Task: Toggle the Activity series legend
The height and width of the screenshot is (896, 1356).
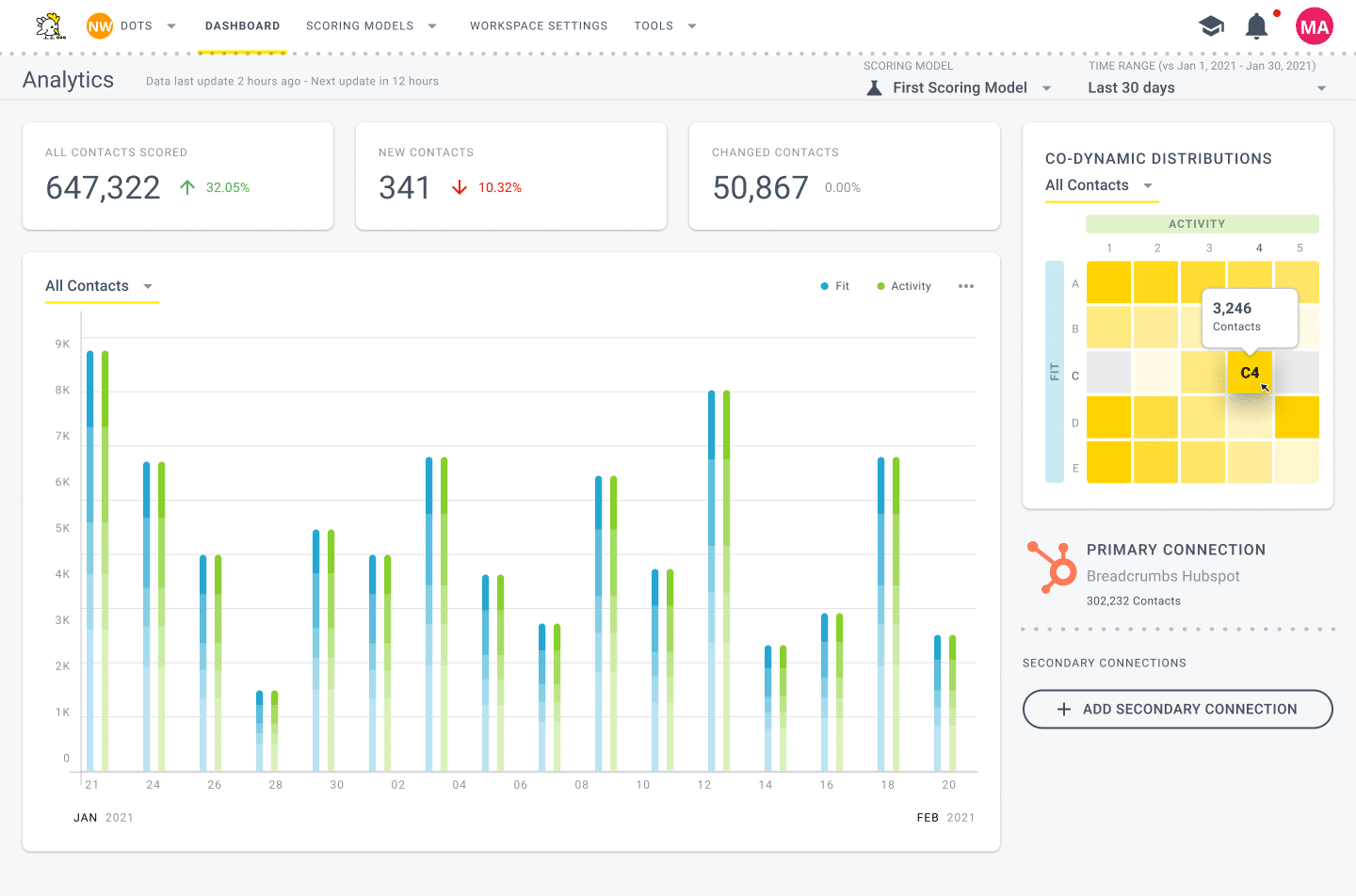Action: pyautogui.click(x=904, y=286)
